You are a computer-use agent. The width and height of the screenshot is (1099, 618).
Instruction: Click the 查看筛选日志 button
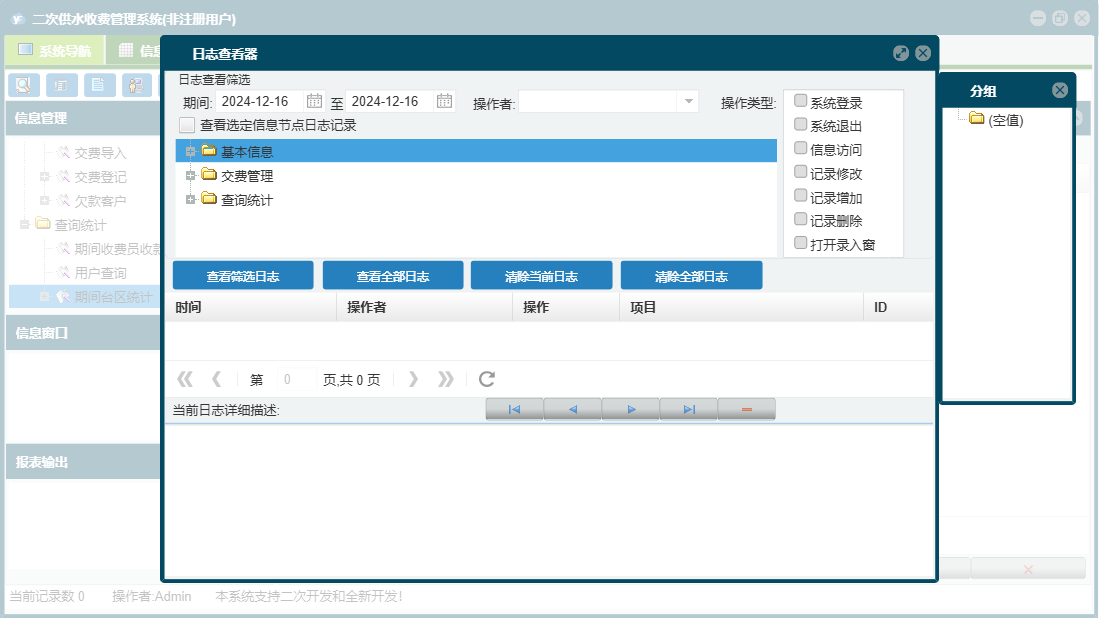(243, 275)
